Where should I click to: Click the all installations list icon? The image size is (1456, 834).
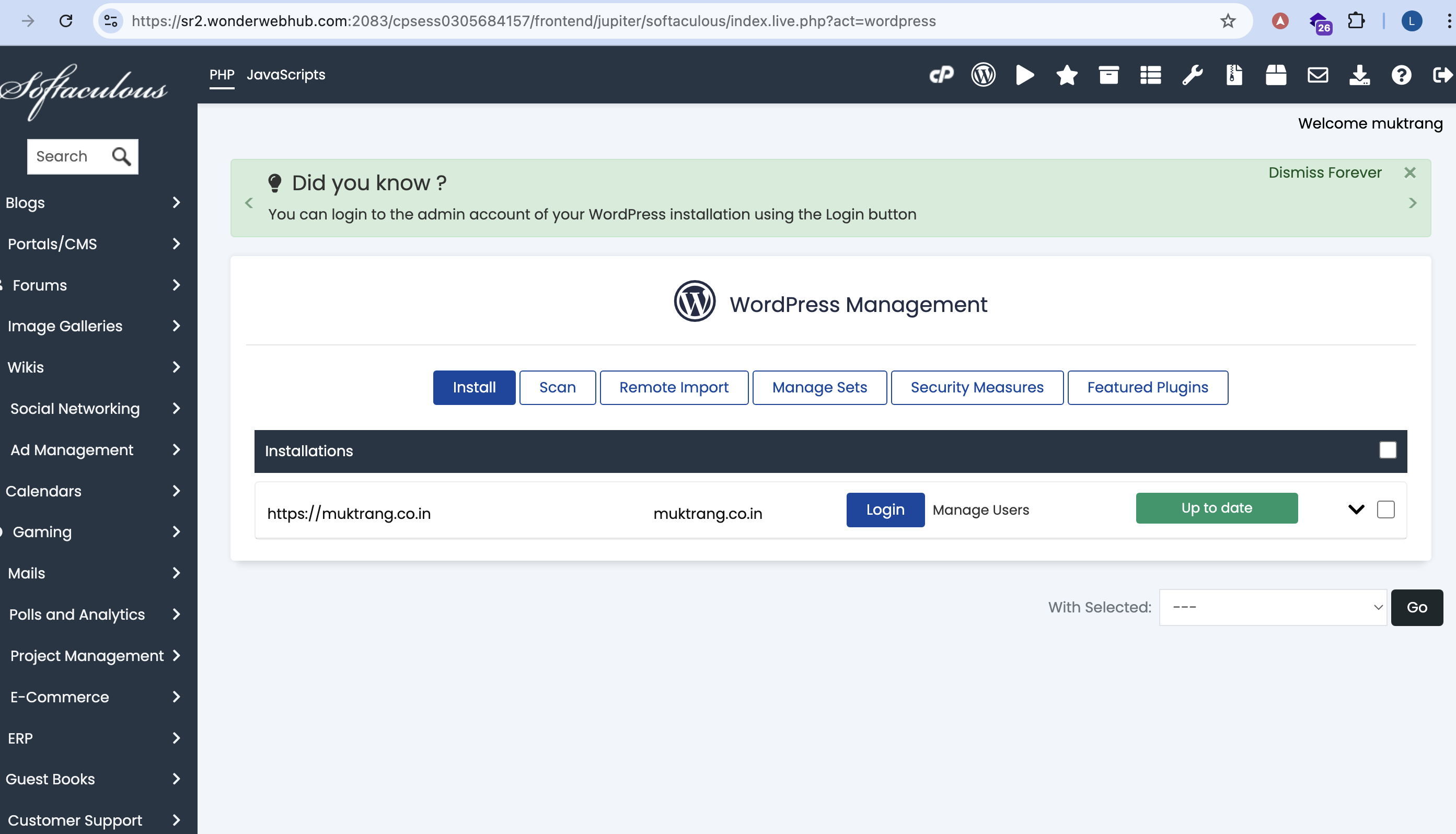coord(1150,75)
